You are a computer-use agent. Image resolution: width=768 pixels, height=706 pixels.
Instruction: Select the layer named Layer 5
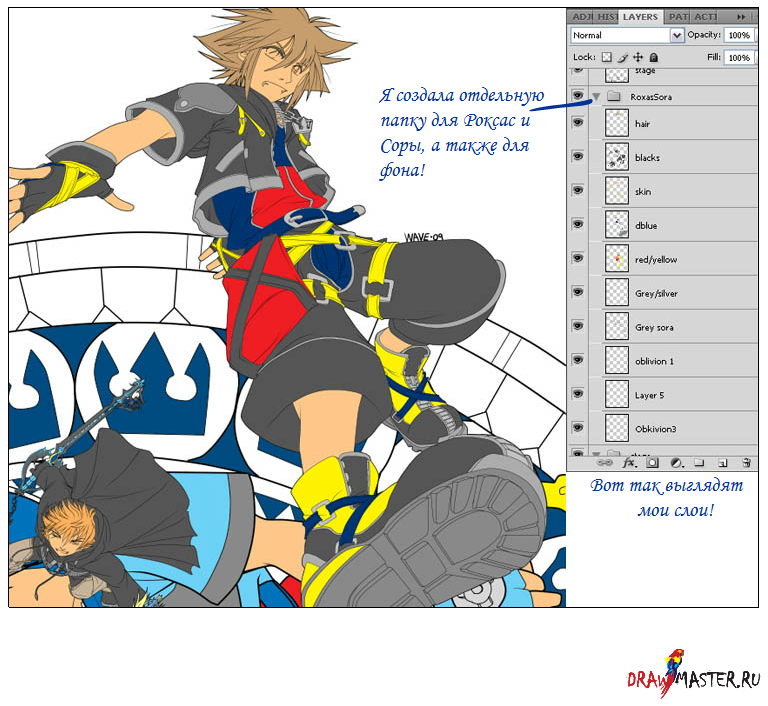pos(649,395)
